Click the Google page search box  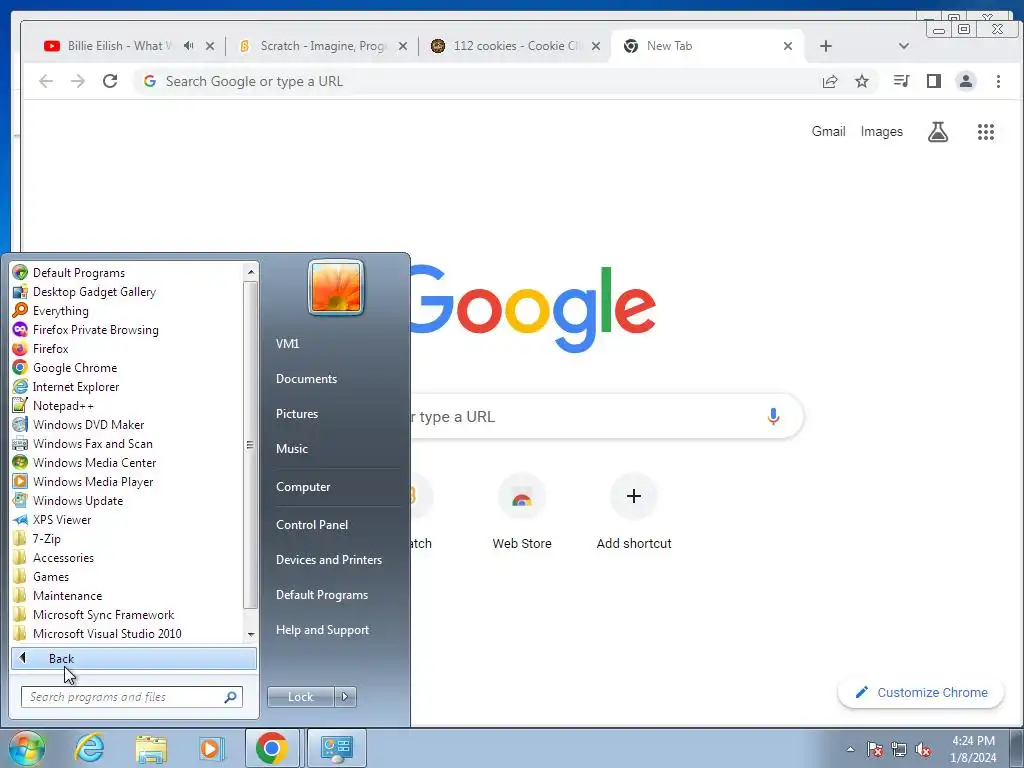(606, 417)
